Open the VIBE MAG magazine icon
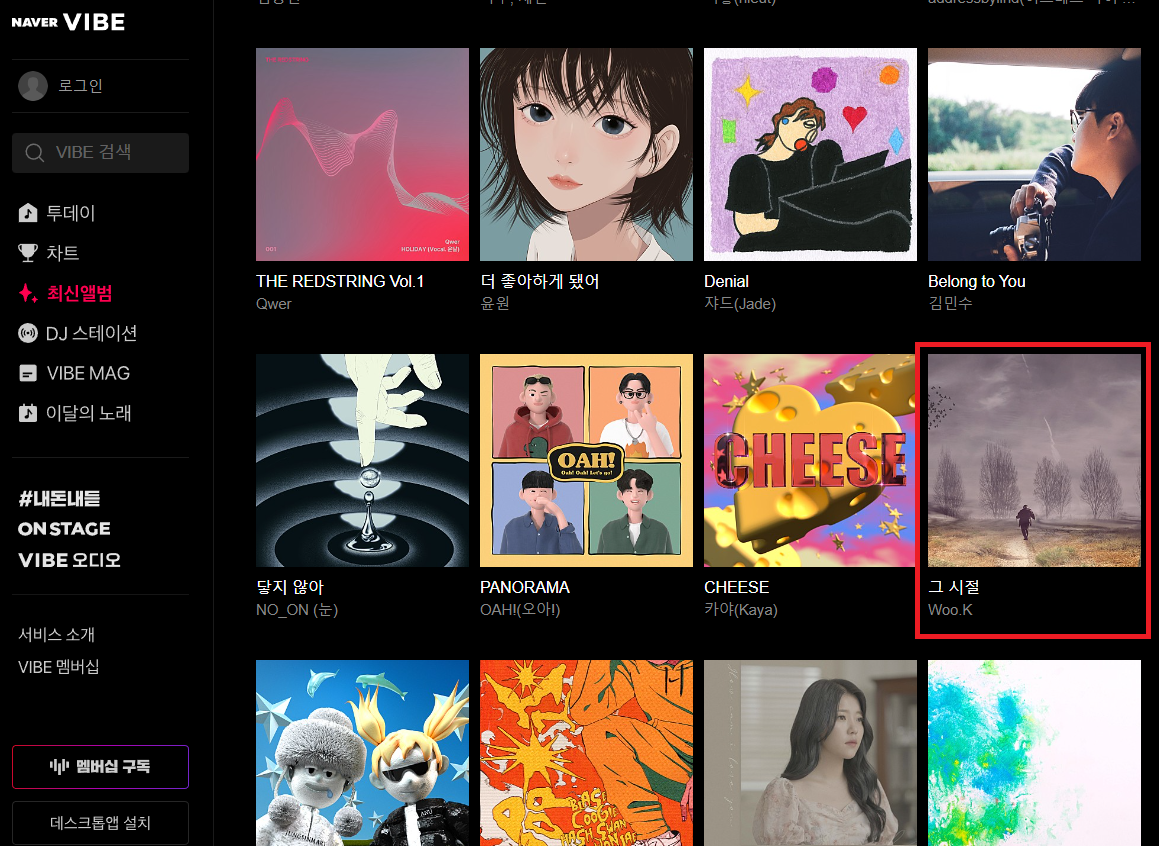Viewport: 1159px width, 846px height. [28, 373]
